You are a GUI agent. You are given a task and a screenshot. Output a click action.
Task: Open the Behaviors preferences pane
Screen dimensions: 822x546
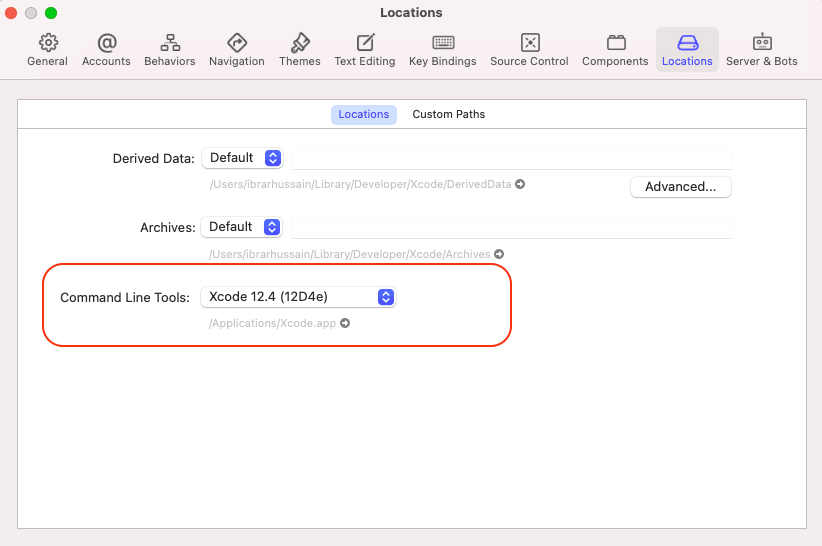click(170, 50)
